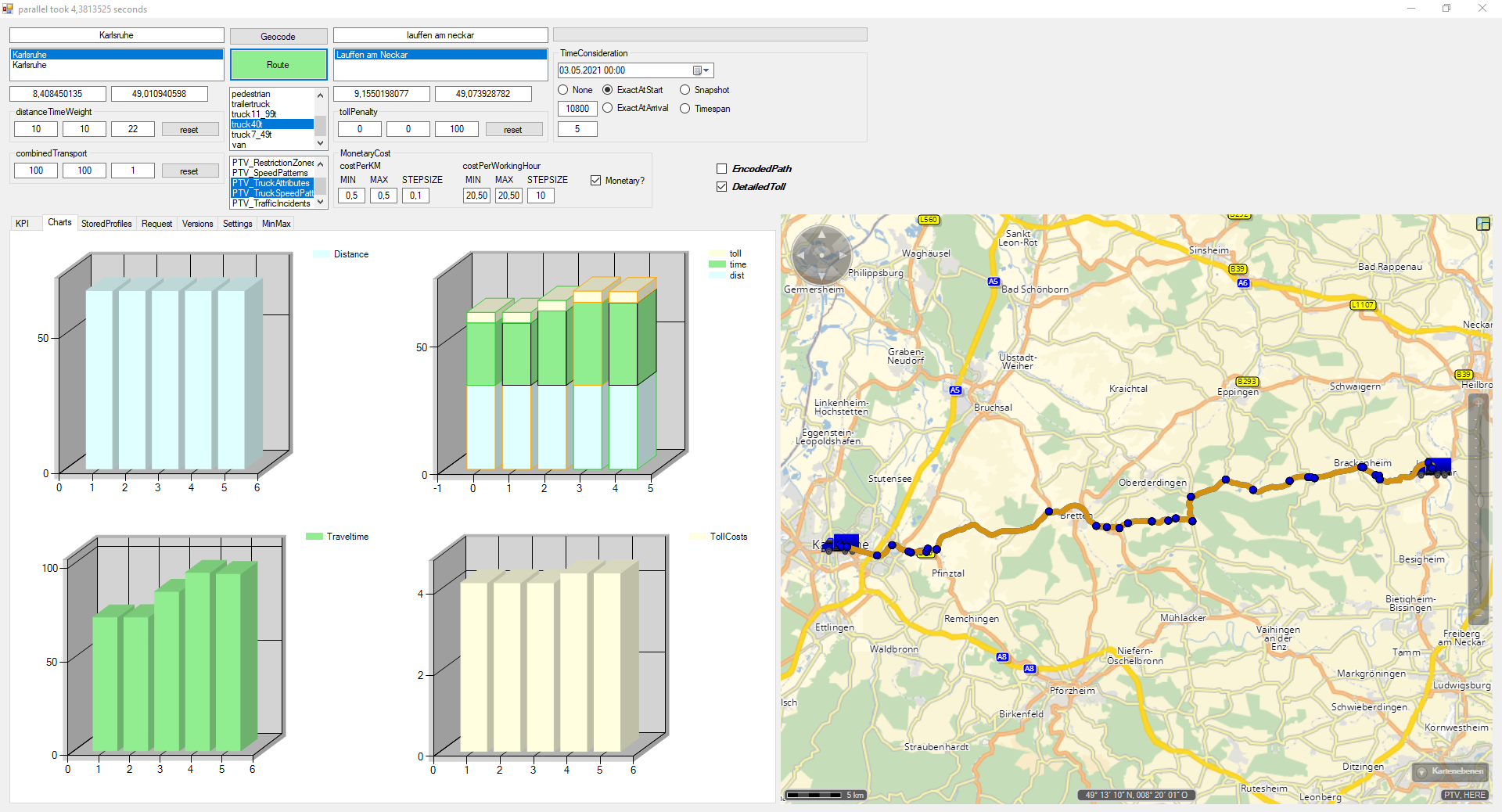
Task: Enable the EncodedPath checkbox
Action: point(722,169)
